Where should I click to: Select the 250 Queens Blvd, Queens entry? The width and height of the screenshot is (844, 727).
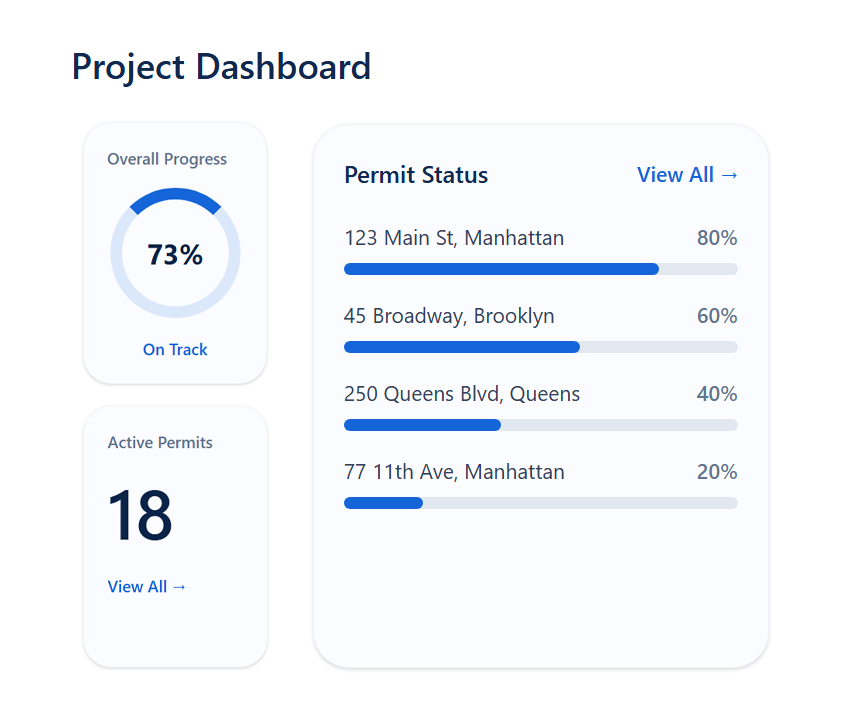[462, 394]
